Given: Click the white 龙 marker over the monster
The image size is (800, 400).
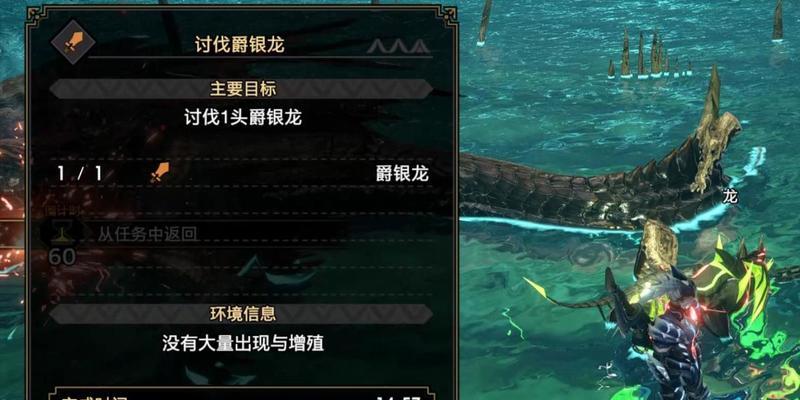Looking at the screenshot, I should tap(730, 196).
